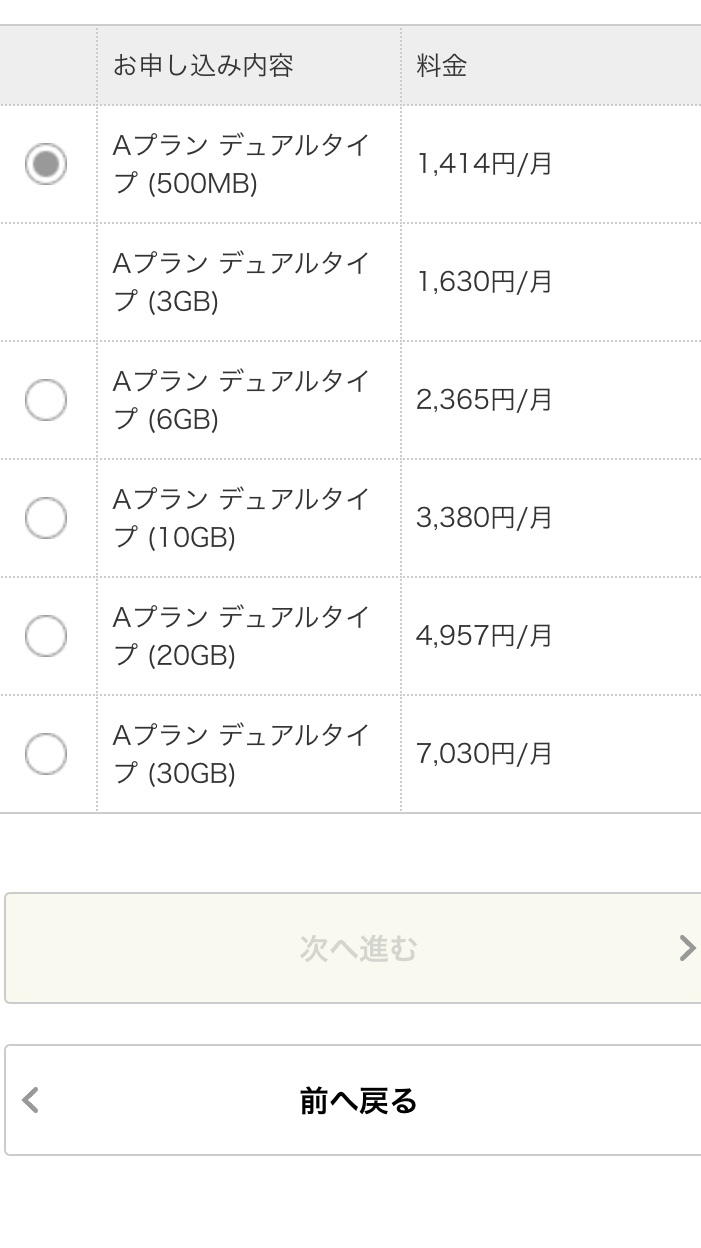This screenshot has height=1248, width=701.
Task: Click the 7,030円/月 price cell
Action: pyautogui.click(x=487, y=753)
